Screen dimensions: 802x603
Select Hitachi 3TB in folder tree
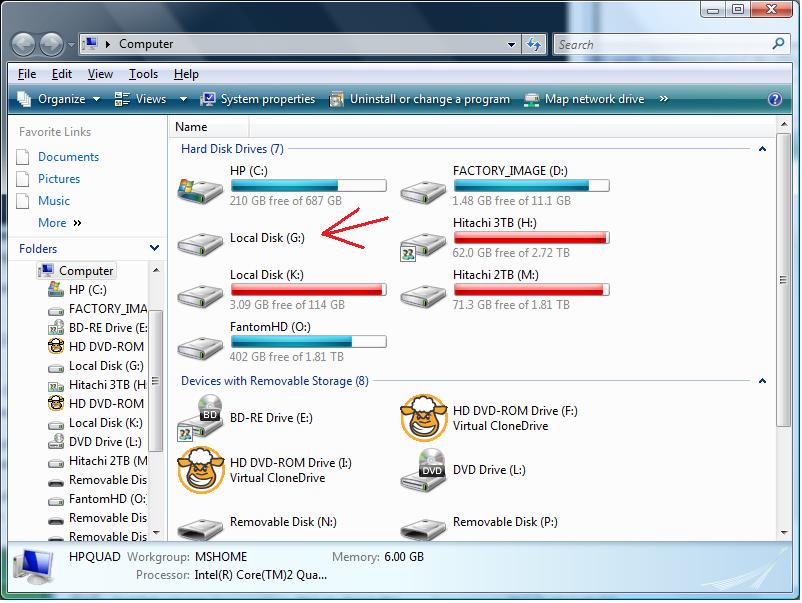(x=97, y=385)
